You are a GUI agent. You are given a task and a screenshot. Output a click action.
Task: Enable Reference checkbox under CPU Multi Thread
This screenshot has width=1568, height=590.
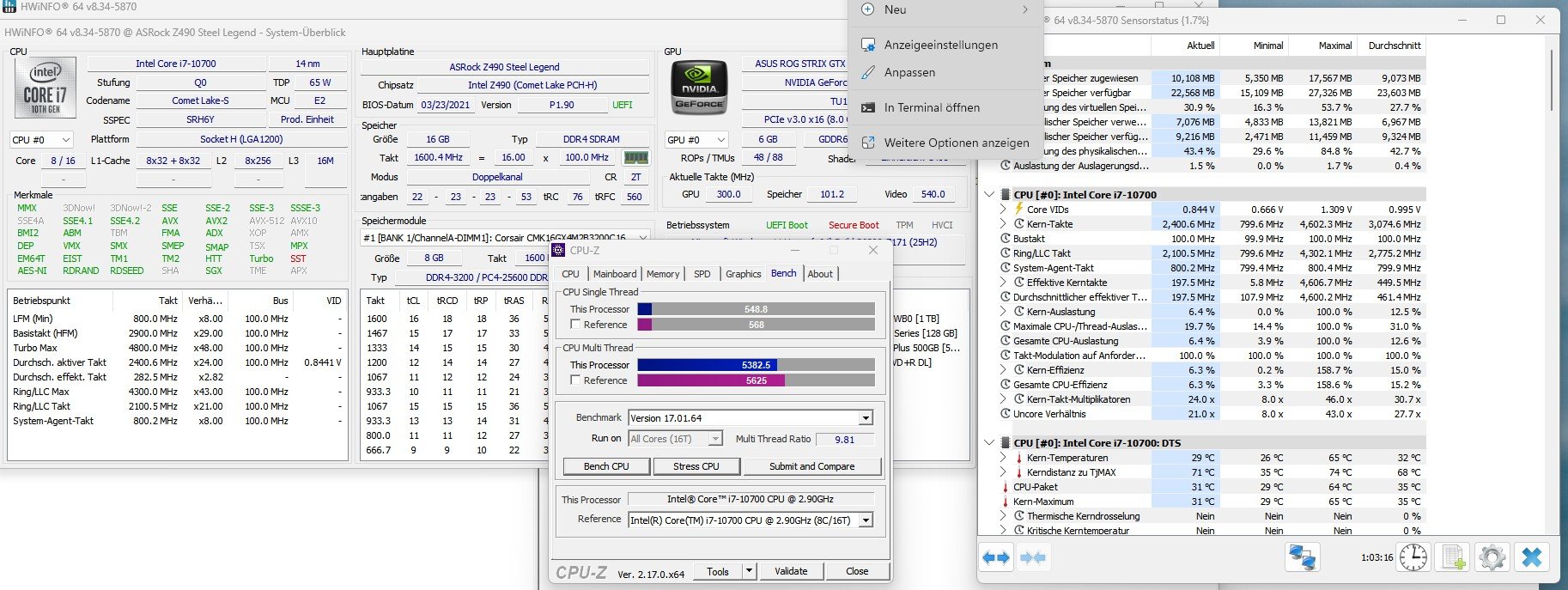[576, 380]
